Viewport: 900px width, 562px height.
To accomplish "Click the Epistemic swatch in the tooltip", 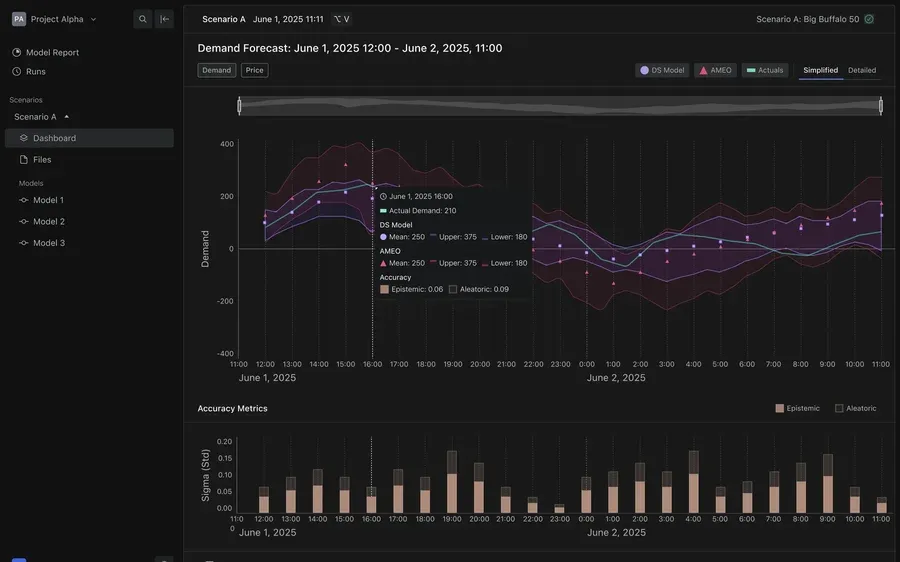I will point(385,289).
